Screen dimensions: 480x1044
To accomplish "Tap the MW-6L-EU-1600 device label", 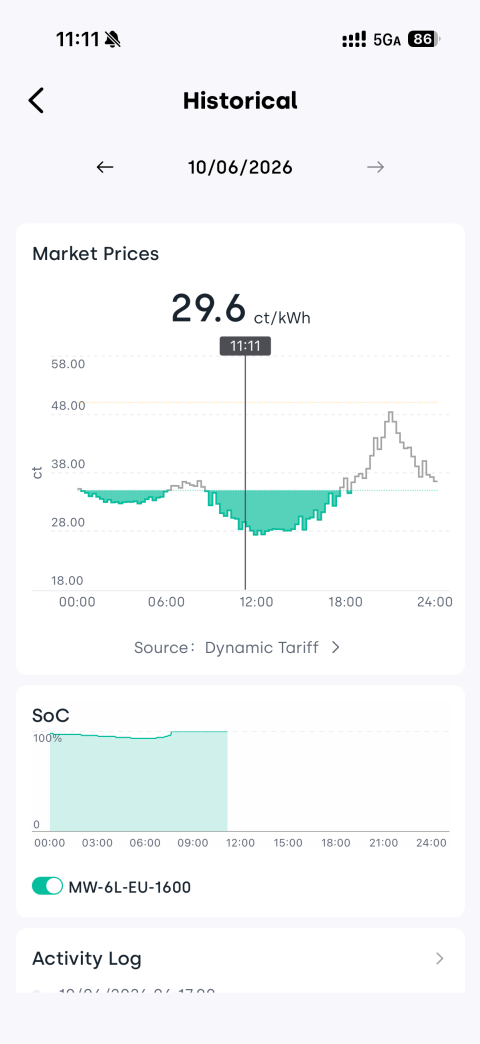I will pos(130,887).
